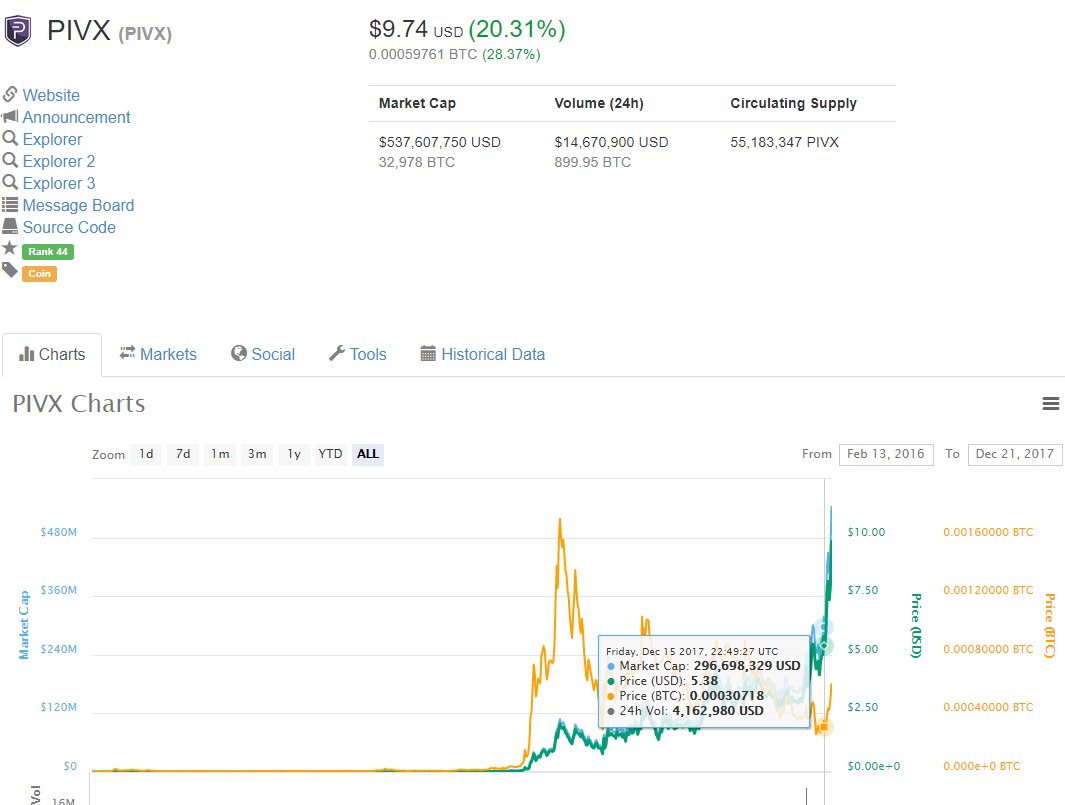Click the 0.00059761 BTC price text
Viewport: 1065px width, 805px height.
click(423, 54)
